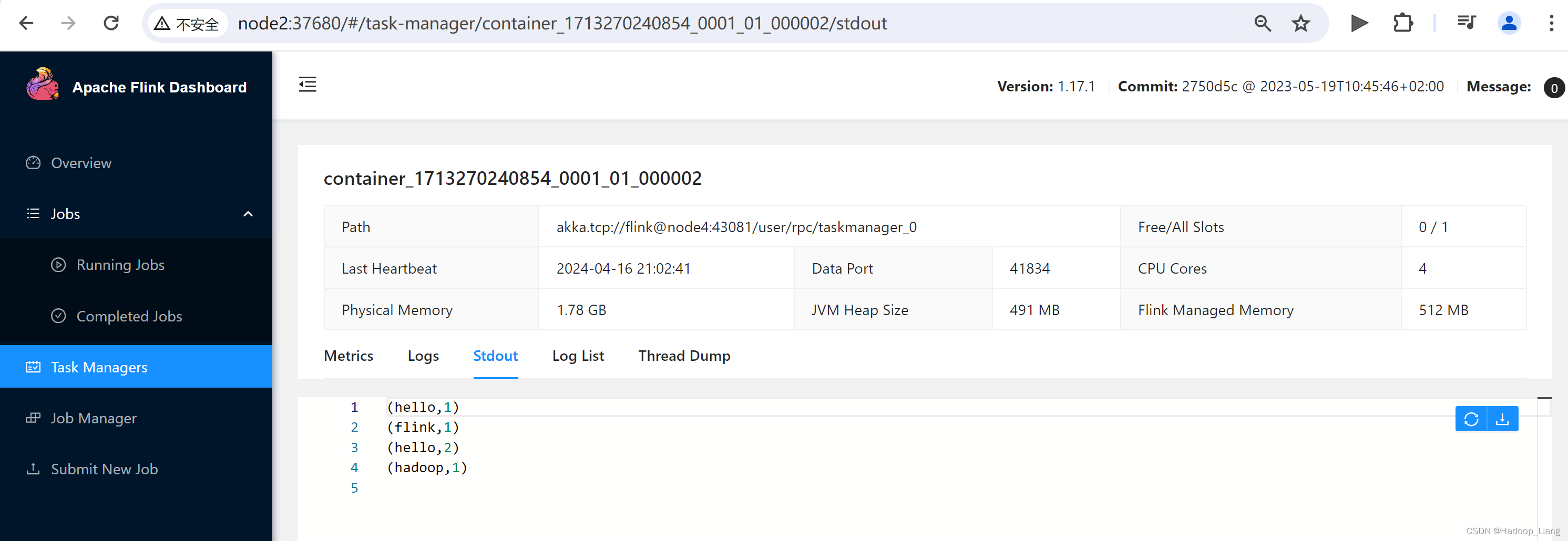Screen dimensions: 1568x541
Task: Switch to the Logs tab
Action: pyautogui.click(x=423, y=356)
